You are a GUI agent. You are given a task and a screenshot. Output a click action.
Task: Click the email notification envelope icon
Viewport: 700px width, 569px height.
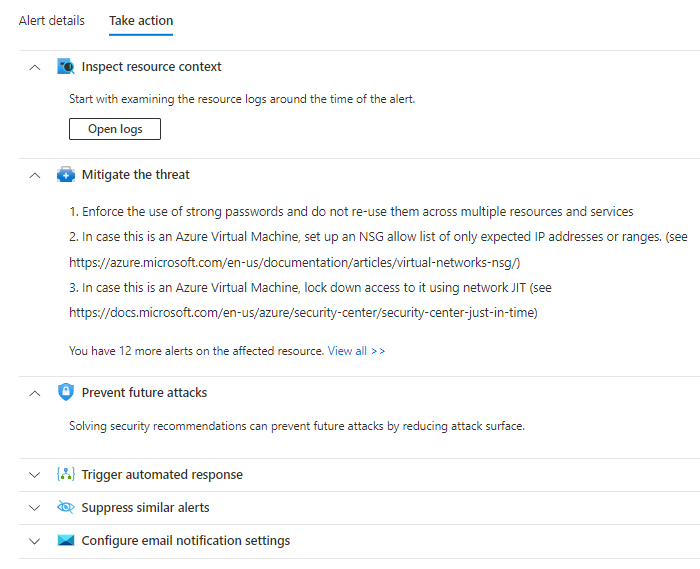coord(66,541)
